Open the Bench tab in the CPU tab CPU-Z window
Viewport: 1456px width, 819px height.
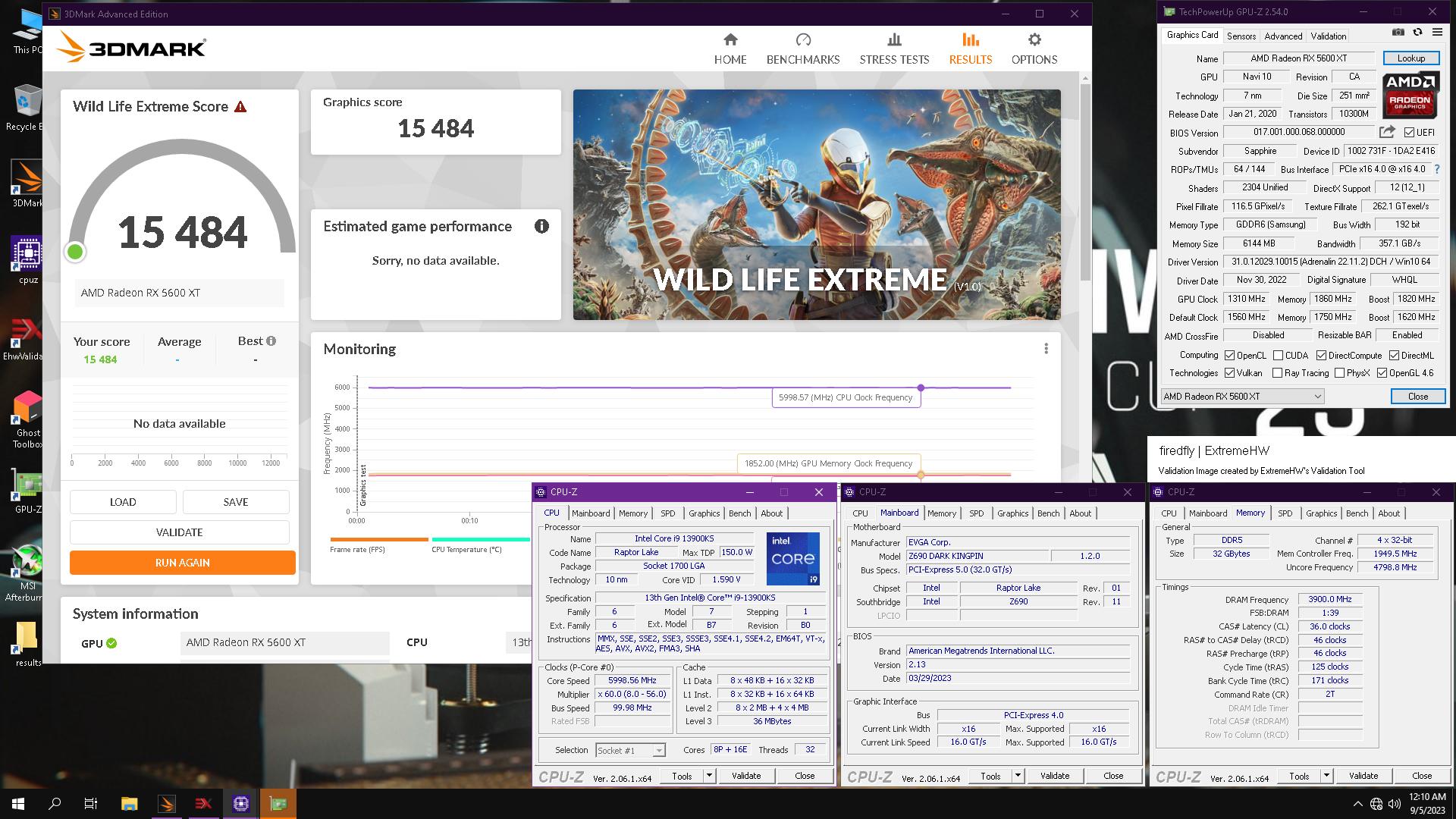(x=739, y=513)
